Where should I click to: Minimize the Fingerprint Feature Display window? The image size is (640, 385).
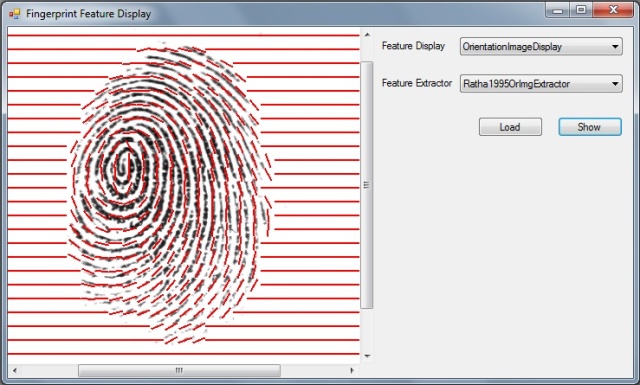coord(558,10)
